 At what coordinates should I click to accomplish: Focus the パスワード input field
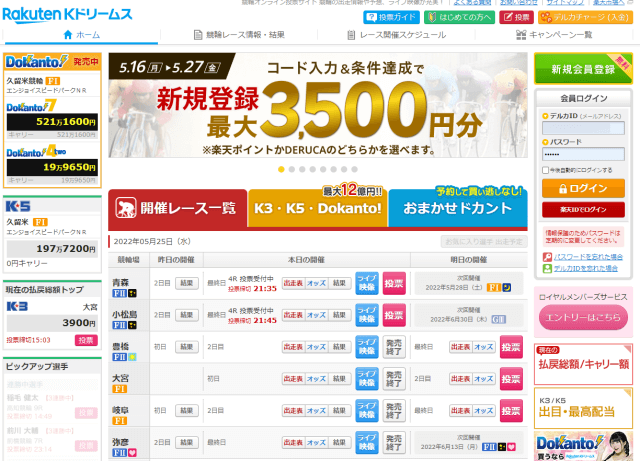coord(583,154)
